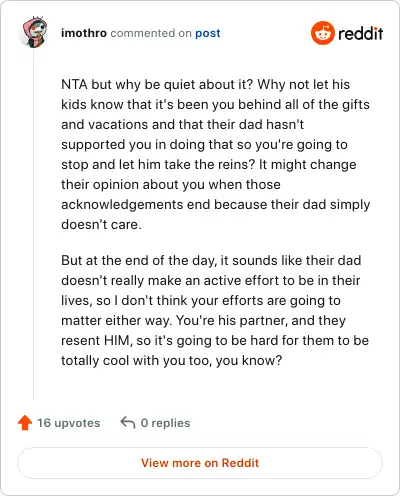Click the word "NTA" opening the comment

(74, 84)
